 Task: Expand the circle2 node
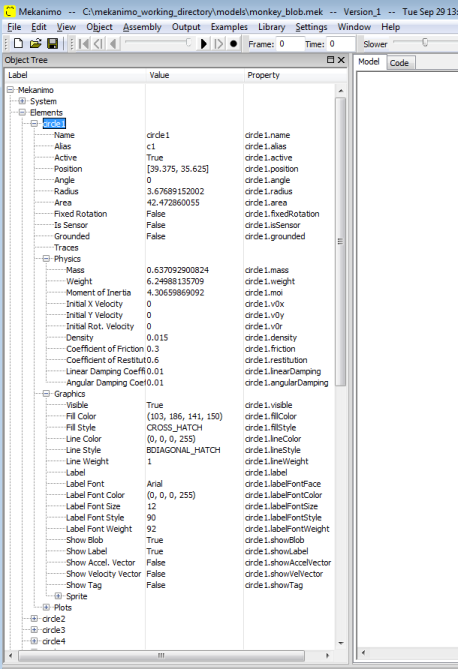point(34,618)
